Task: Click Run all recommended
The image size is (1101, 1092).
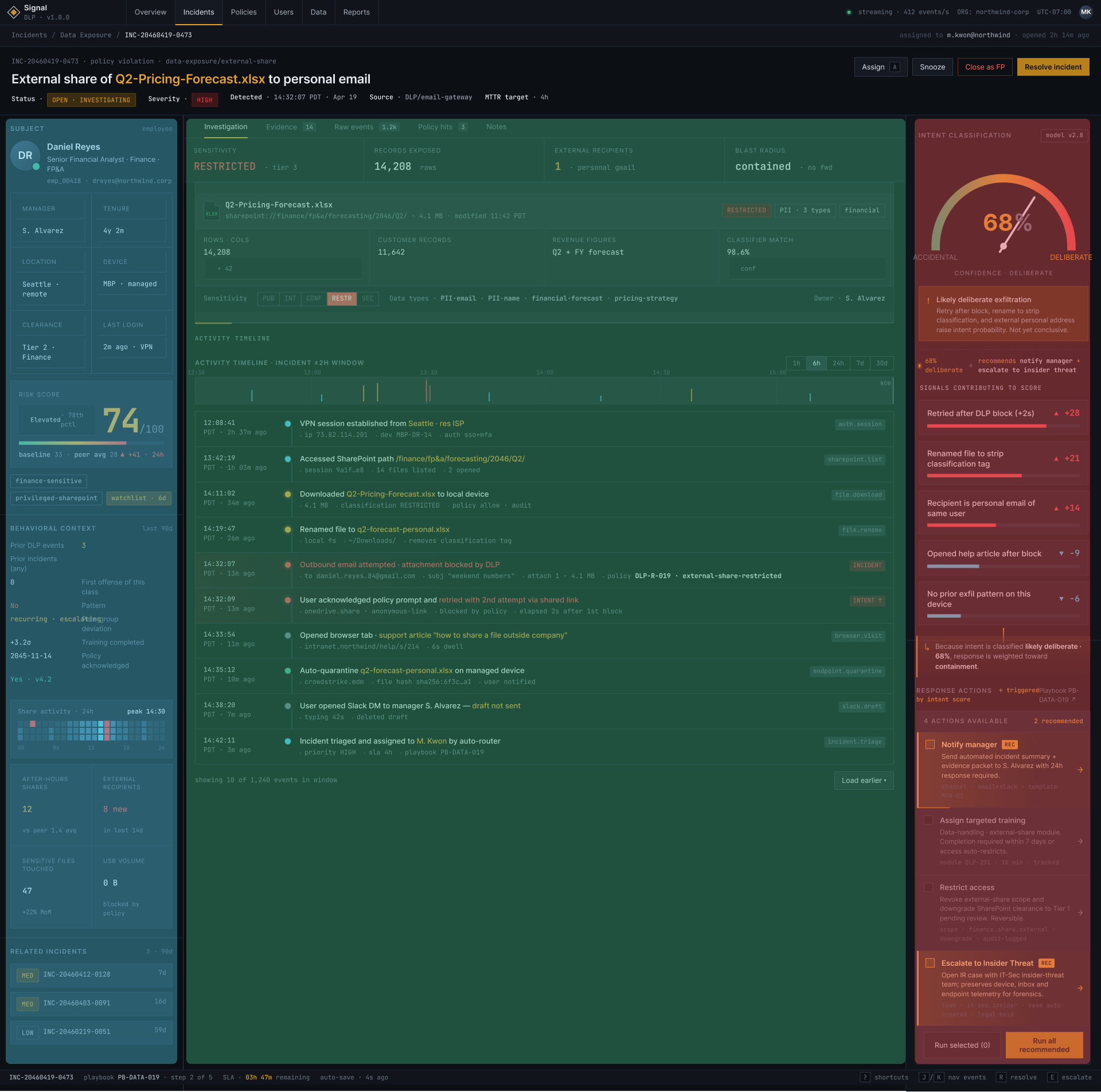Action: coord(1044,1046)
